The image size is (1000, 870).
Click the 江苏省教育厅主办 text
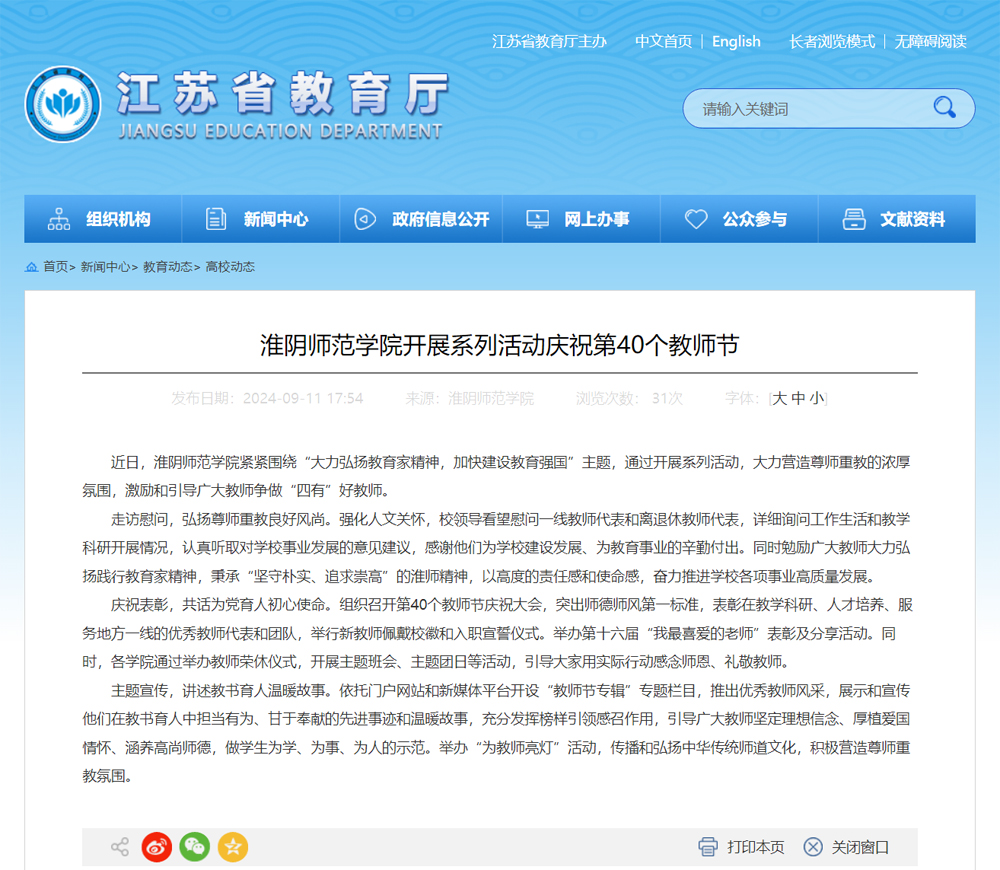click(x=549, y=41)
